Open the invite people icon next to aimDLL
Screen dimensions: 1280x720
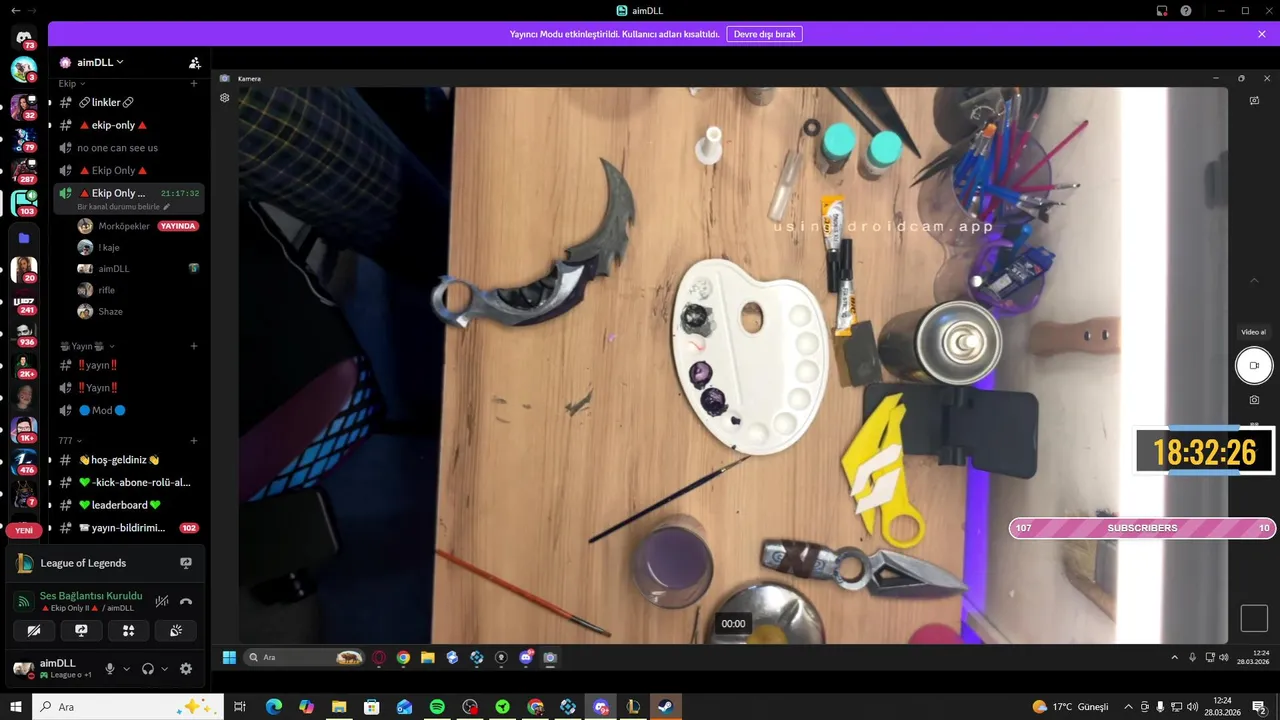click(x=195, y=62)
